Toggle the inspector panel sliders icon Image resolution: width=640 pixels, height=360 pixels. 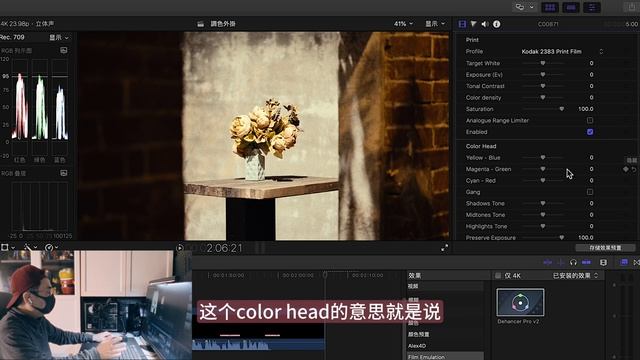pos(592,7)
